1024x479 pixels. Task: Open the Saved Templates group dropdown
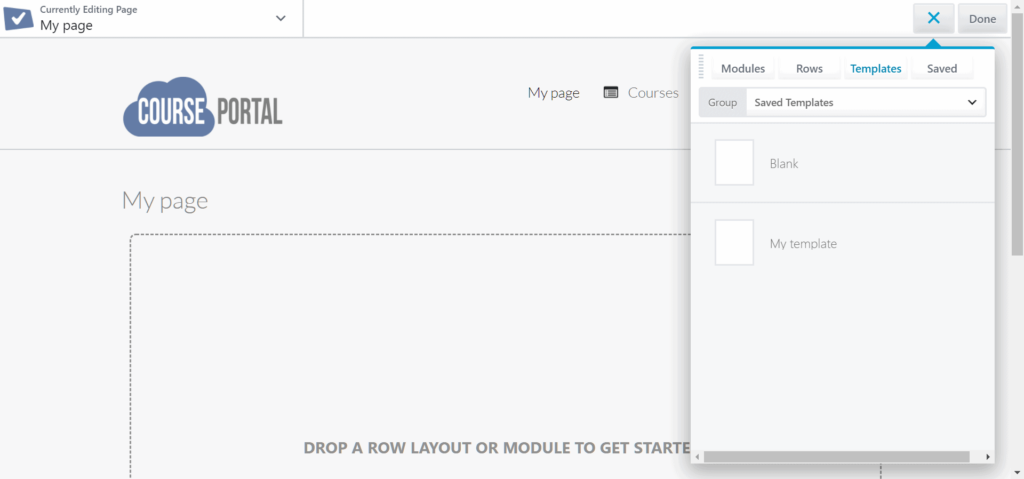click(x=865, y=102)
